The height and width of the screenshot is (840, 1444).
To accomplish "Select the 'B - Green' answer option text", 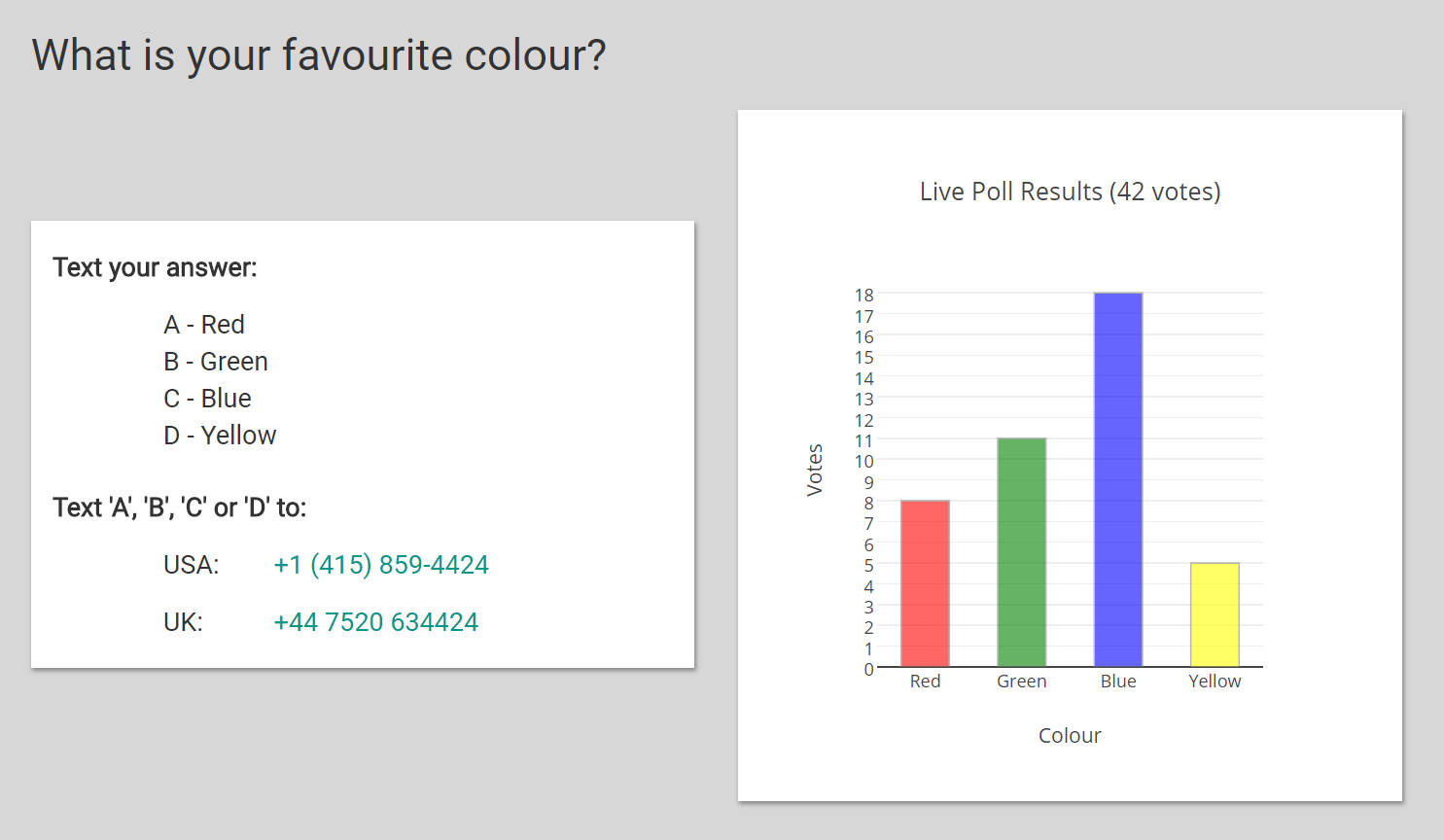I will [216, 362].
